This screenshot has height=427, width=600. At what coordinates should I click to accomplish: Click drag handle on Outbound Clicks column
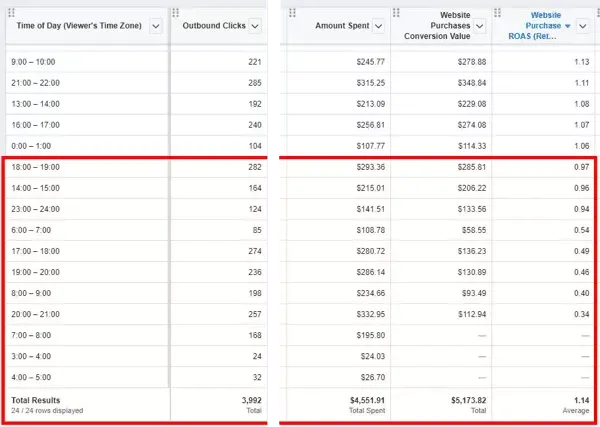[x=176, y=13]
